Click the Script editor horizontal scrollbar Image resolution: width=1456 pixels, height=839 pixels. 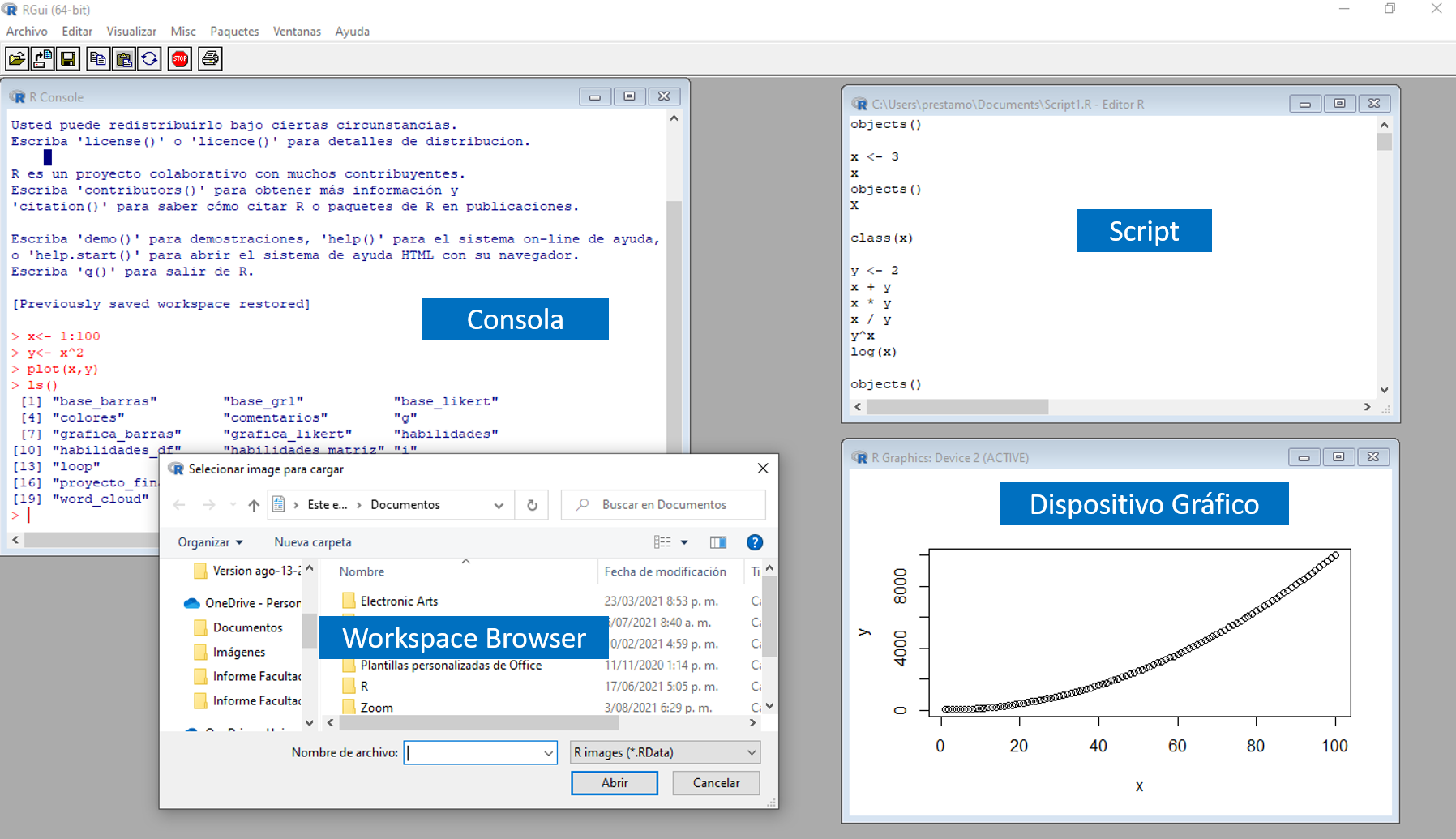957,407
